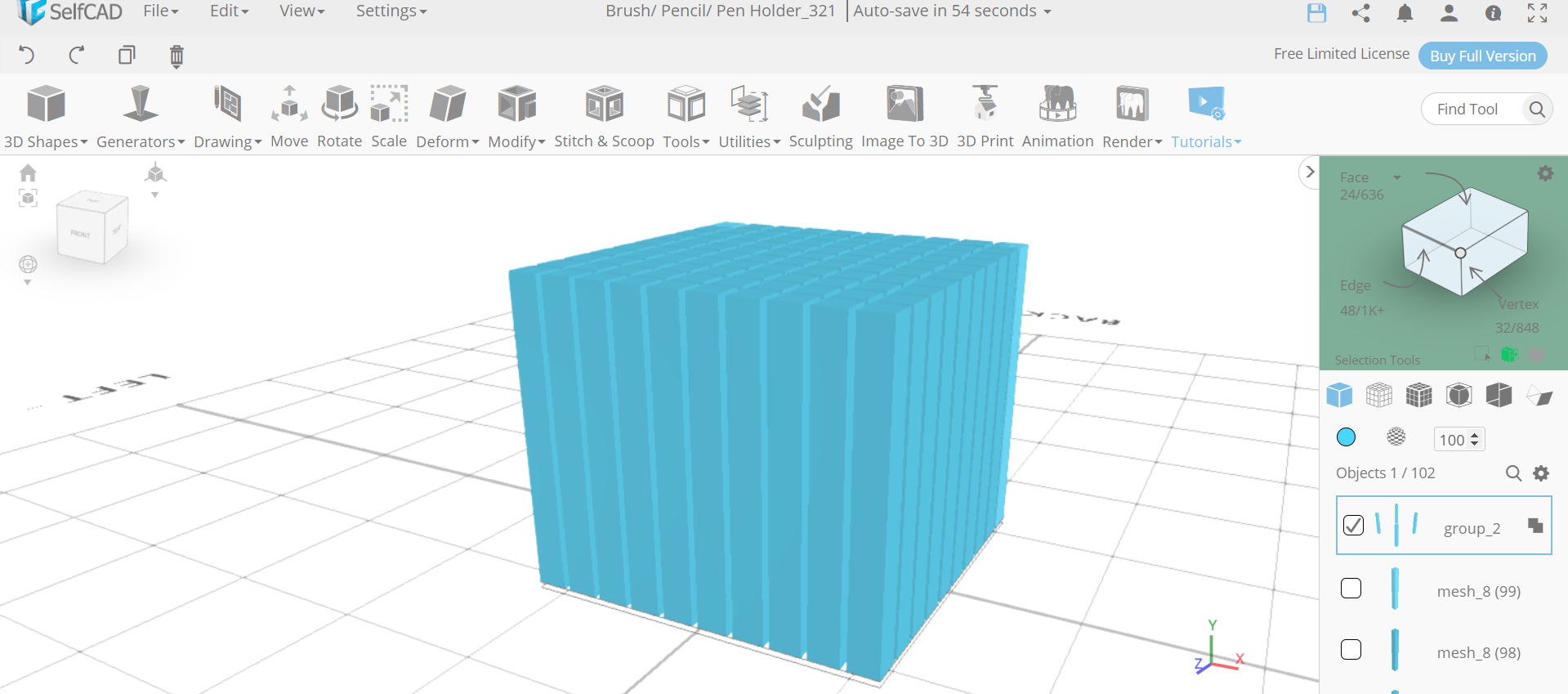Open the blue object color swatch
Image resolution: width=1568 pixels, height=694 pixels.
tap(1346, 437)
